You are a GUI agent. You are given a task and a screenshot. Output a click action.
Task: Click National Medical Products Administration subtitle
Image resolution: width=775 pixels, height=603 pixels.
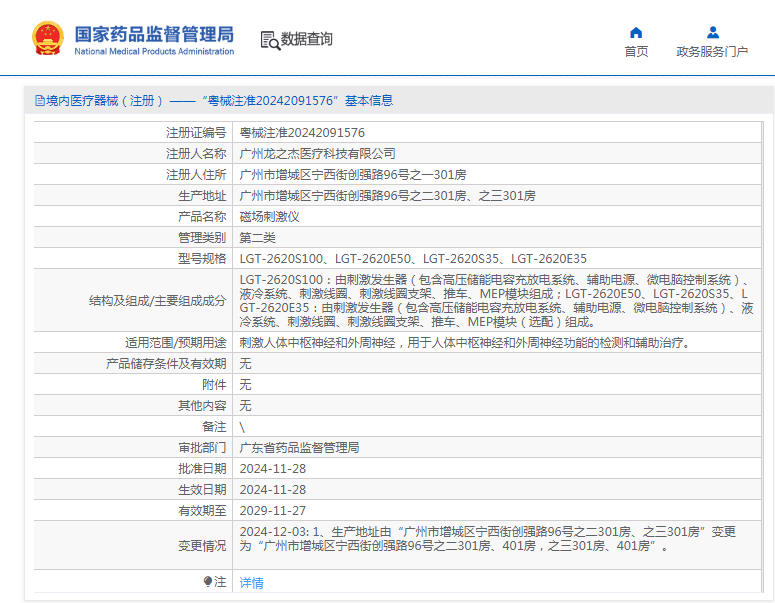[x=154, y=51]
